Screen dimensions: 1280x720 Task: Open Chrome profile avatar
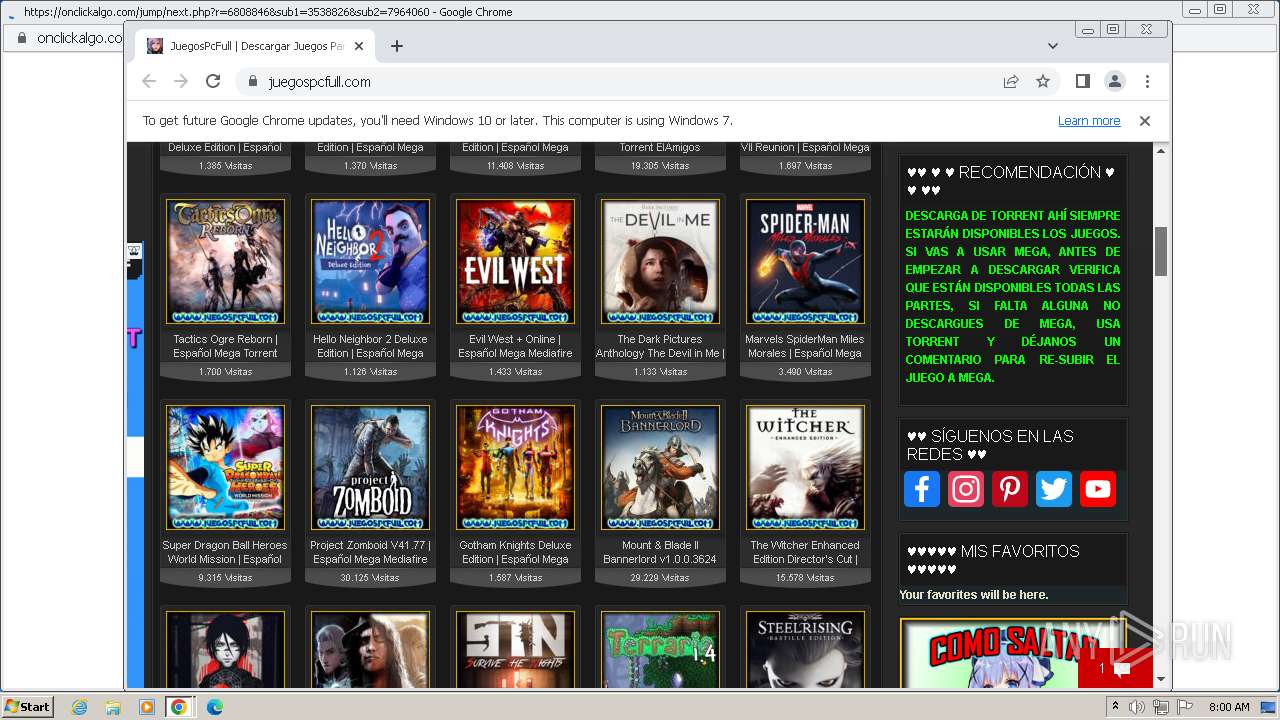[1115, 82]
